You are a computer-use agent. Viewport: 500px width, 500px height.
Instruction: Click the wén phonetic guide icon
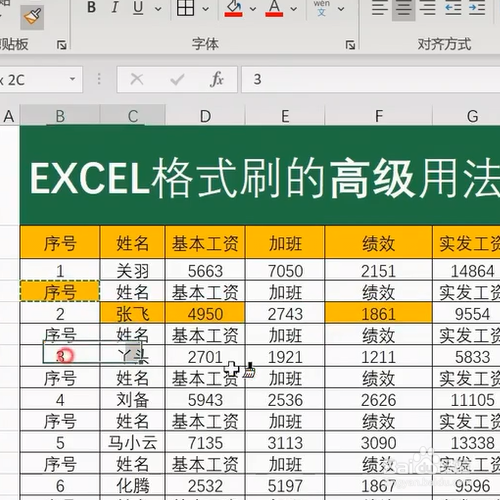(x=321, y=8)
